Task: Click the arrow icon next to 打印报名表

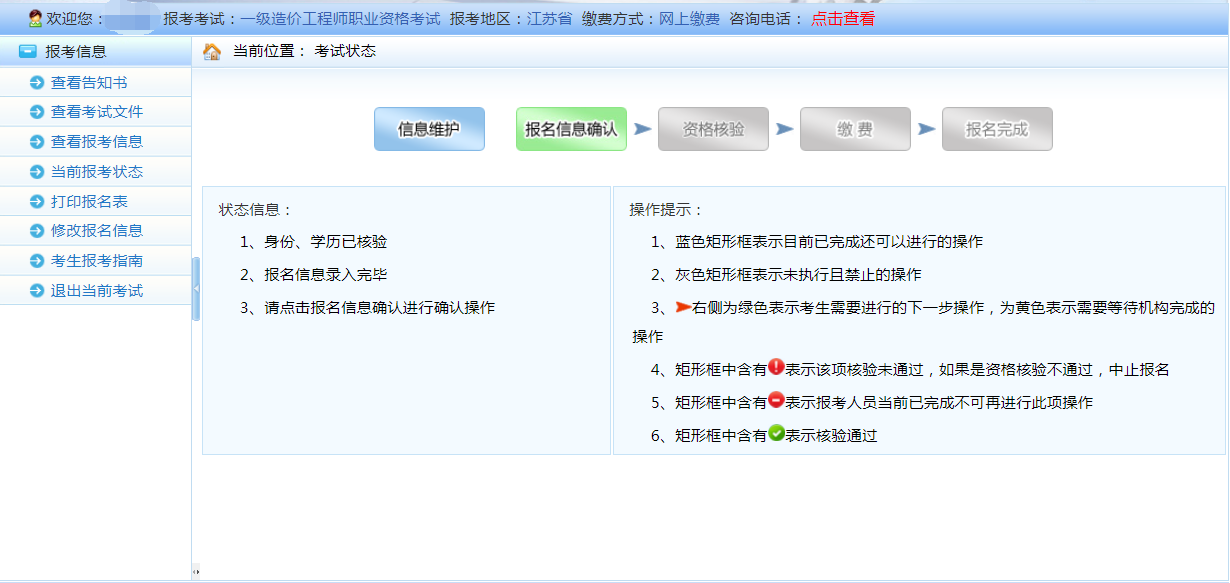Action: 37,202
